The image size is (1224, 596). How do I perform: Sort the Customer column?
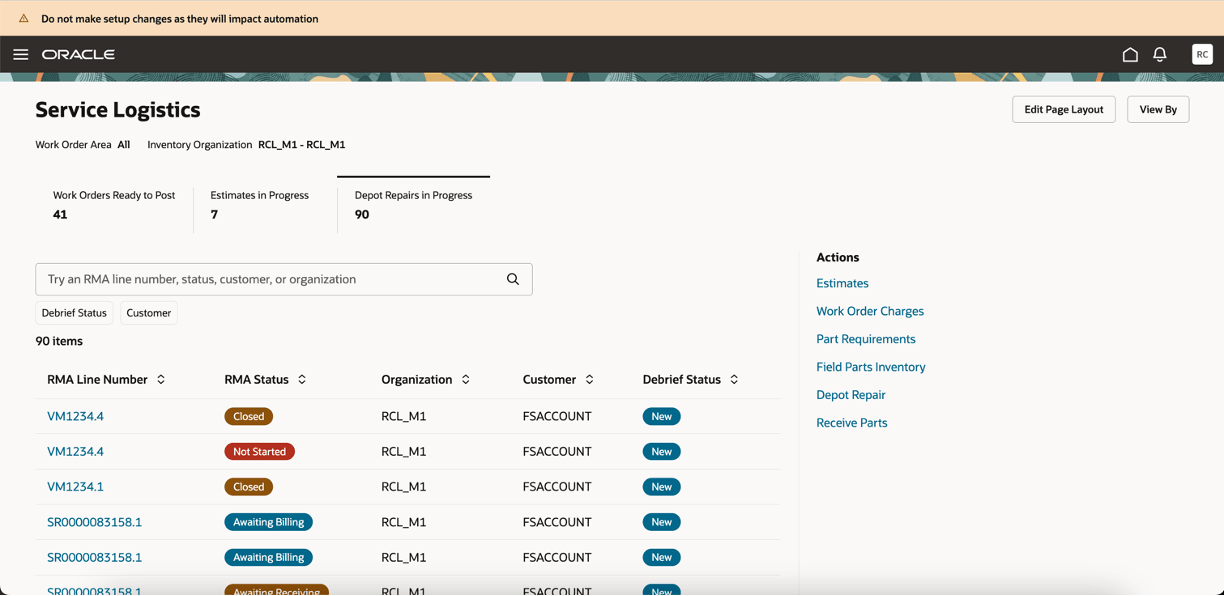tap(590, 380)
